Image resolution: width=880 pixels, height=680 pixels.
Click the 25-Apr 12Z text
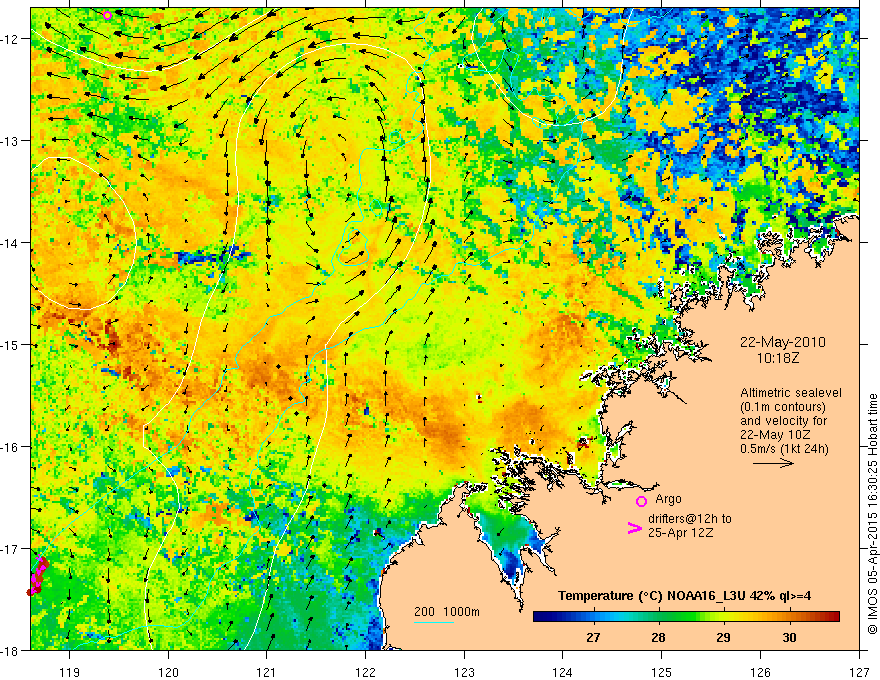click(x=680, y=532)
